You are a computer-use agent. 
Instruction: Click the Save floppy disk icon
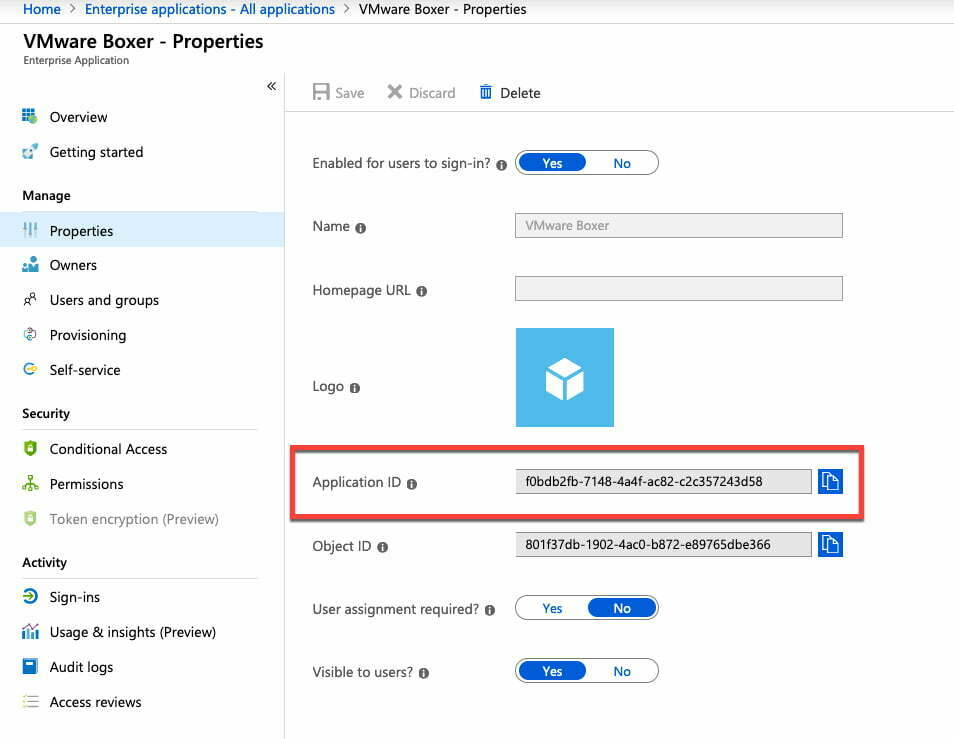pos(321,92)
